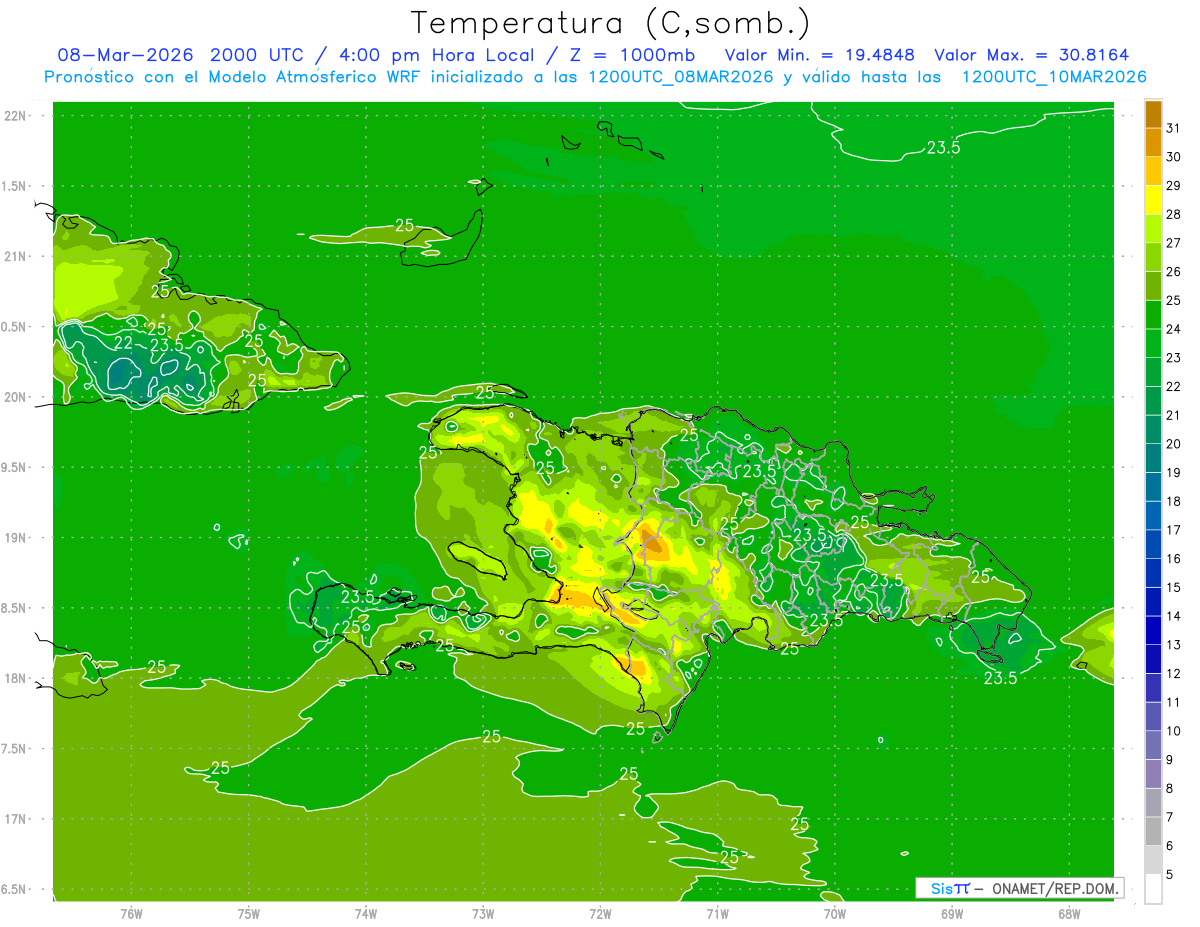Click the "23.5" contour label near 22N

(943, 147)
